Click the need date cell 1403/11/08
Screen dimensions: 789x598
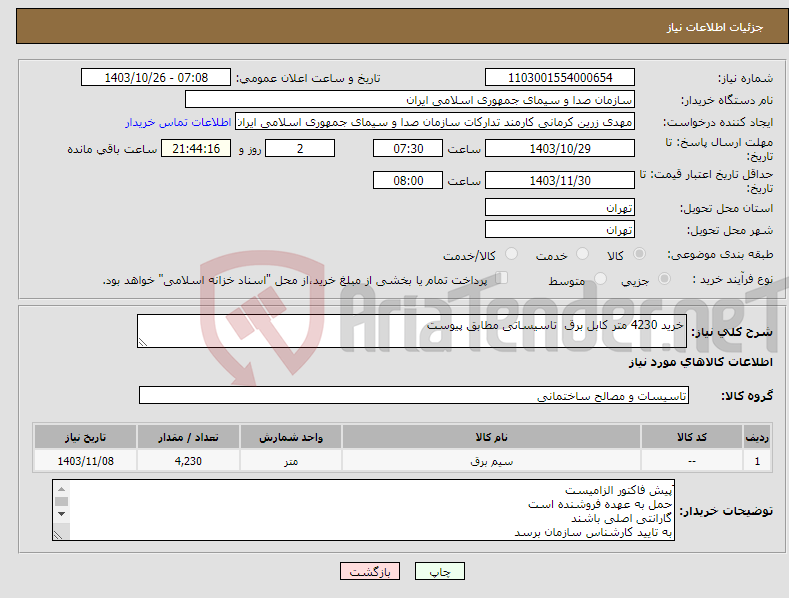[x=86, y=461]
